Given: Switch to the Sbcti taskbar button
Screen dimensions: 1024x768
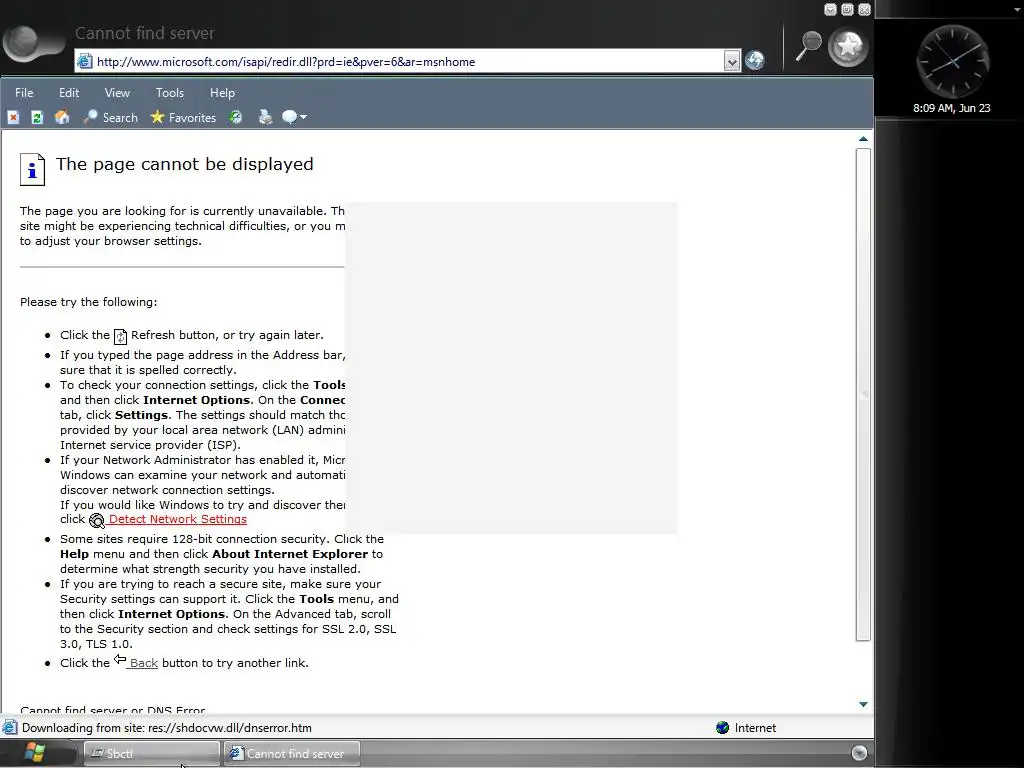Looking at the screenshot, I should point(152,754).
